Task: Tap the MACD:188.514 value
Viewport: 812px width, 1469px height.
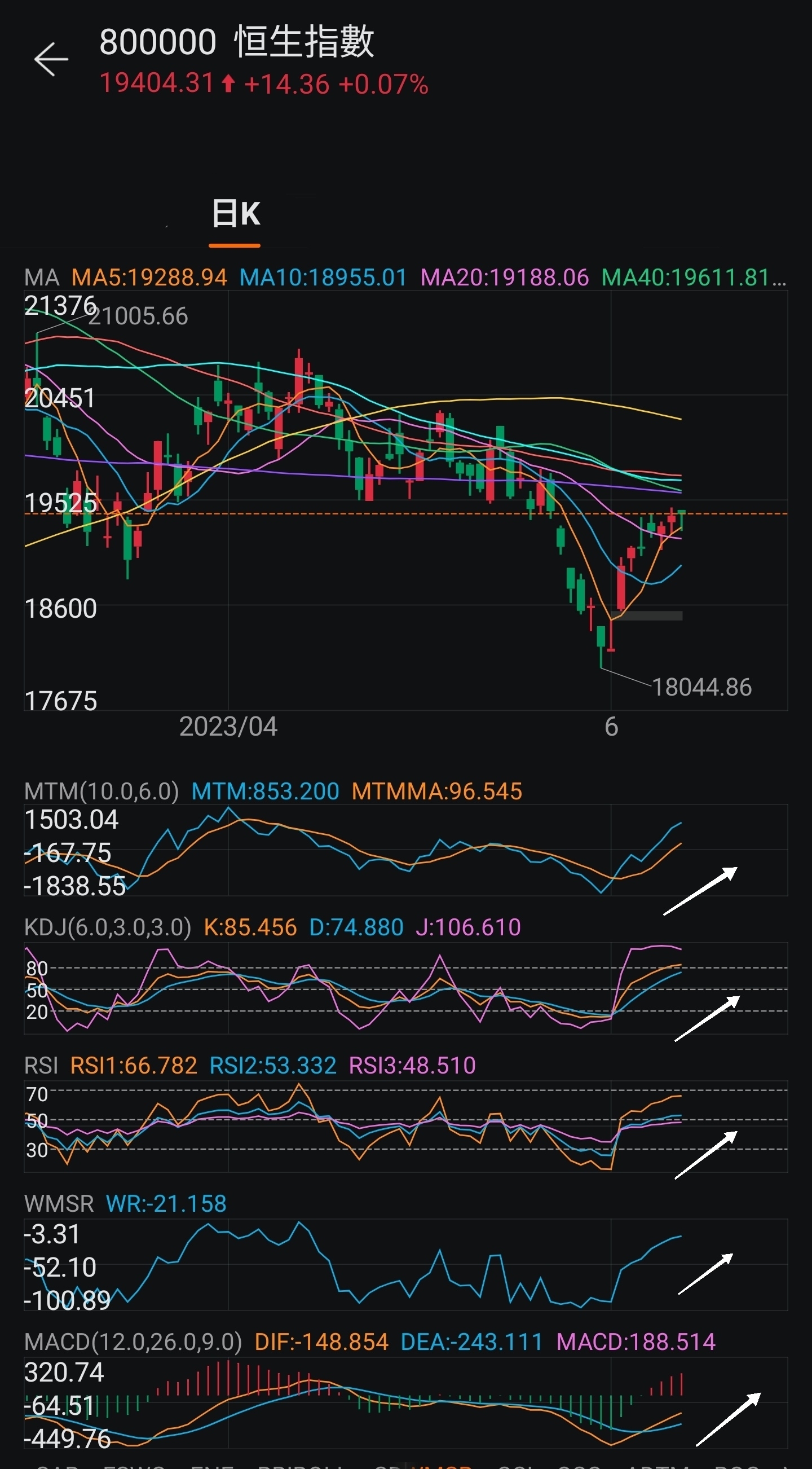Action: tap(636, 1342)
